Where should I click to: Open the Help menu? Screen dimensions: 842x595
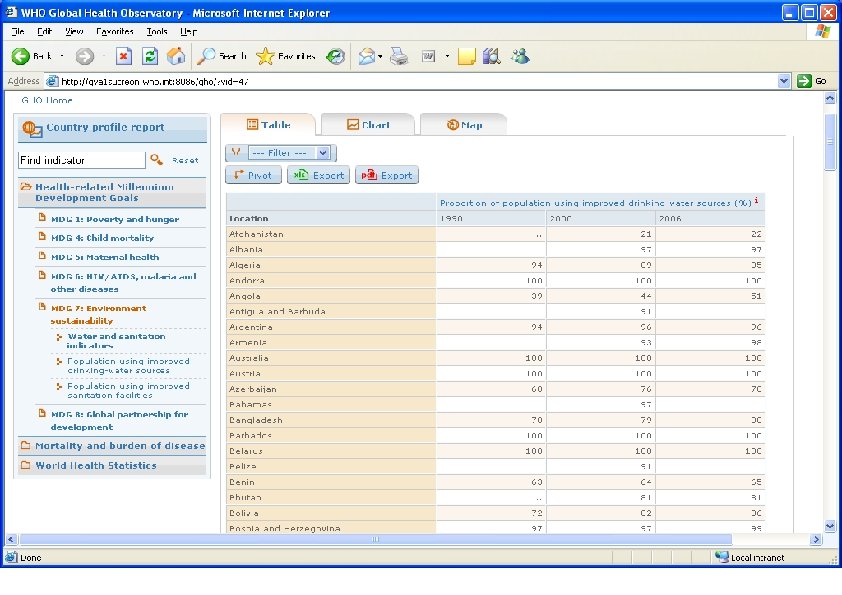tap(188, 31)
